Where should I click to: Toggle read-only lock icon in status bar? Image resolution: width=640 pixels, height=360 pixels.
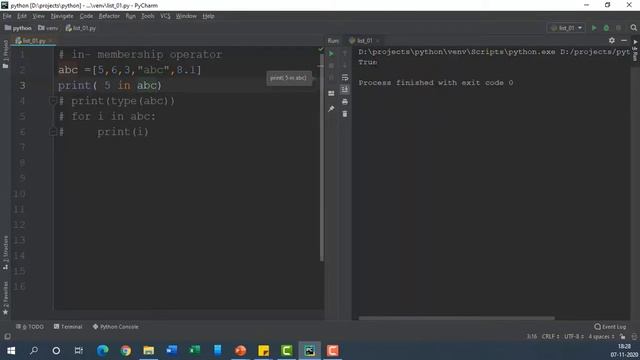coord(622,337)
